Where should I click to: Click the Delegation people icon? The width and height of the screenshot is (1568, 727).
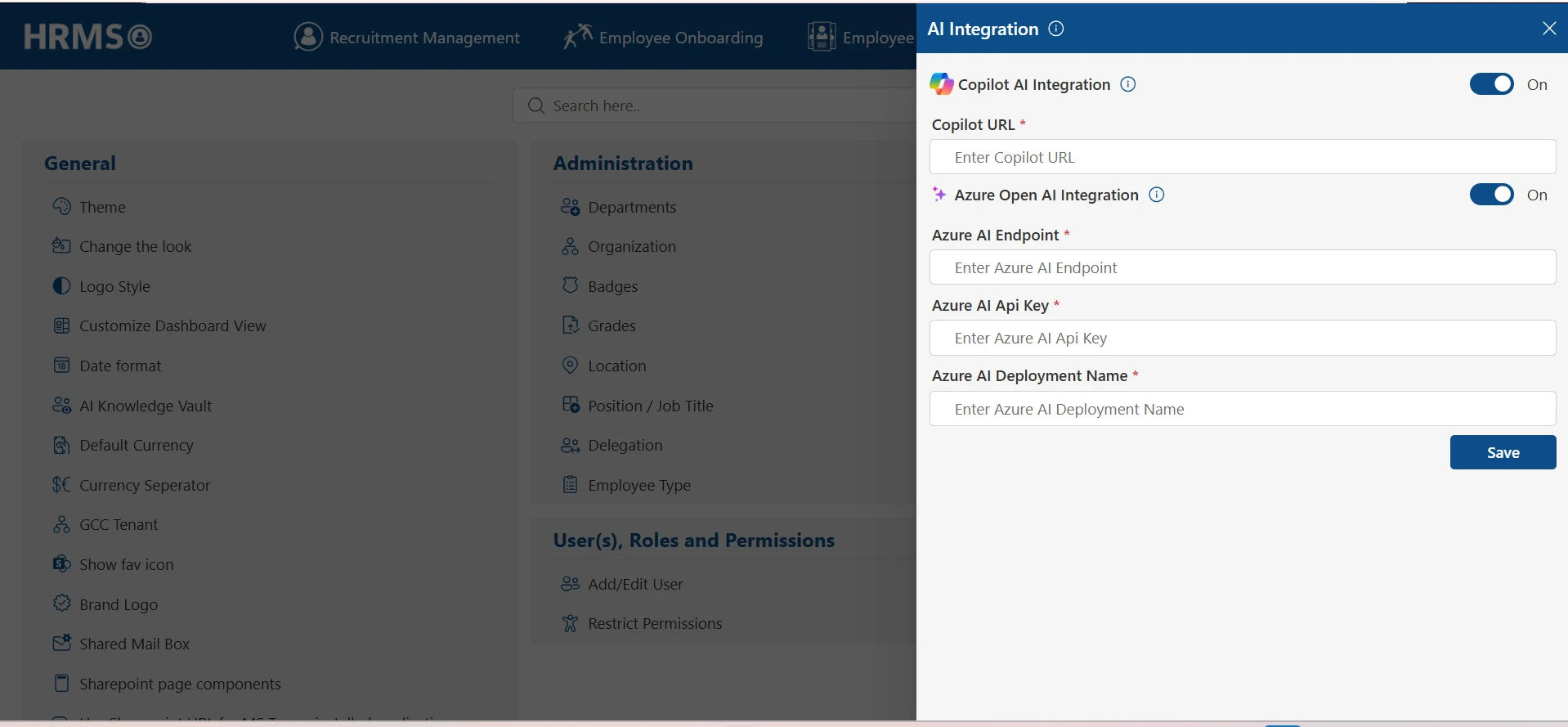pos(570,445)
